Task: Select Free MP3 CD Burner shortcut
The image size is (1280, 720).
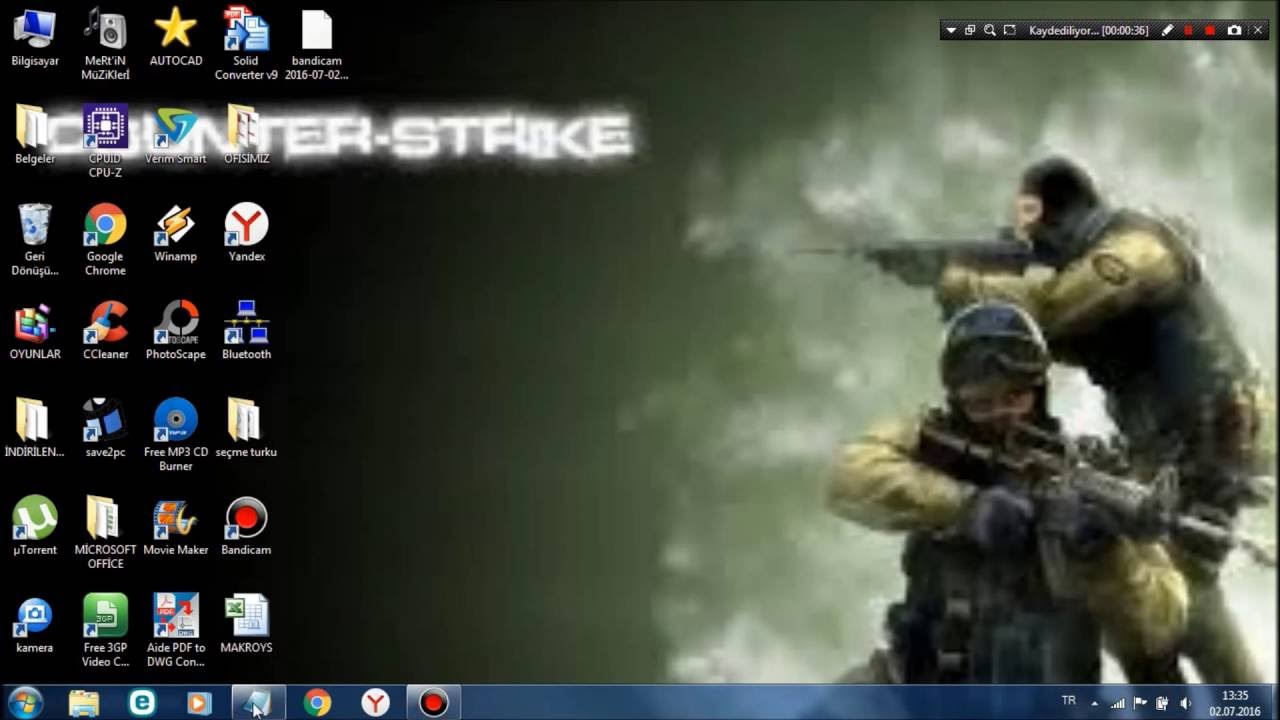Action: [175, 435]
